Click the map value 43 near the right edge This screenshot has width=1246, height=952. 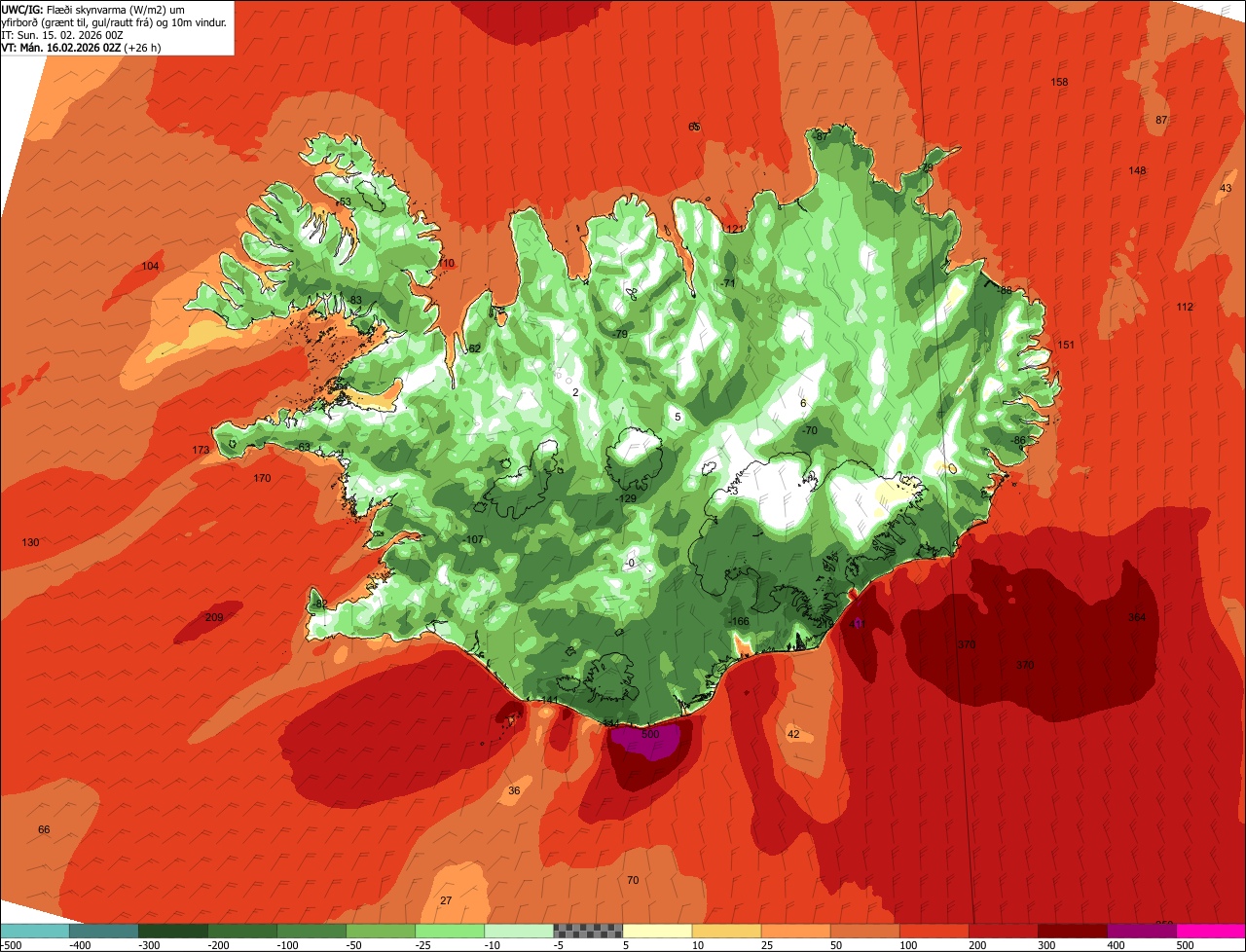pos(1226,188)
